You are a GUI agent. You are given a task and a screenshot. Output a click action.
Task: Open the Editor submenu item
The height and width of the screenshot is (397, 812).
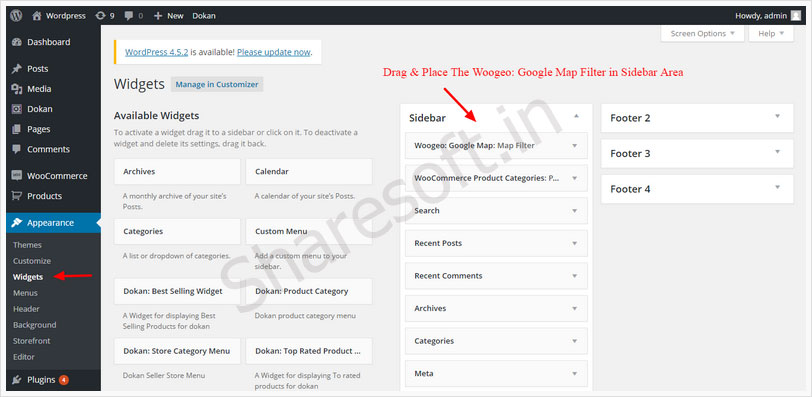click(24, 357)
